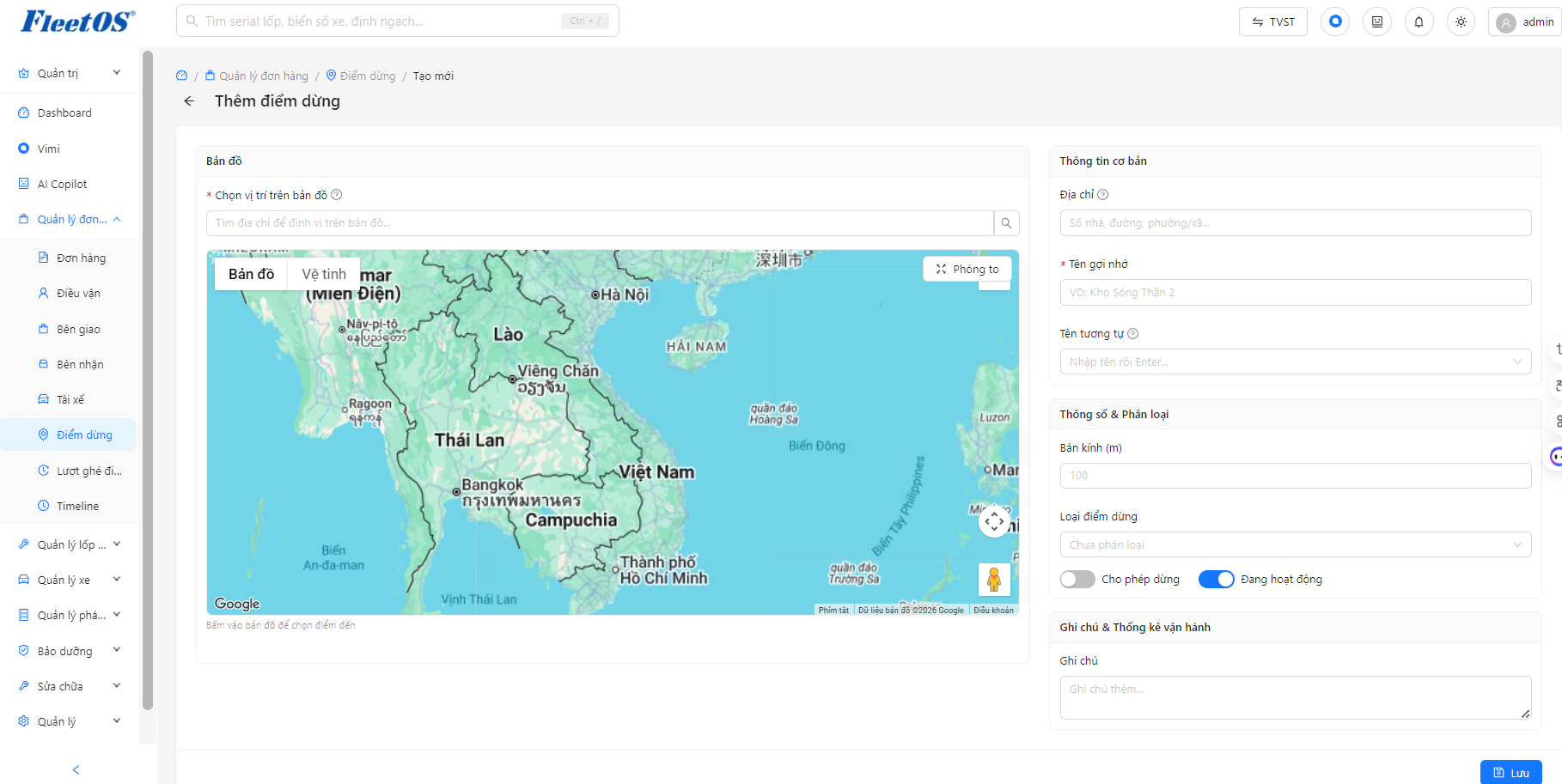Expand the Quản trị sidebar section
Image resolution: width=1562 pixels, height=784 pixels.
coord(70,74)
